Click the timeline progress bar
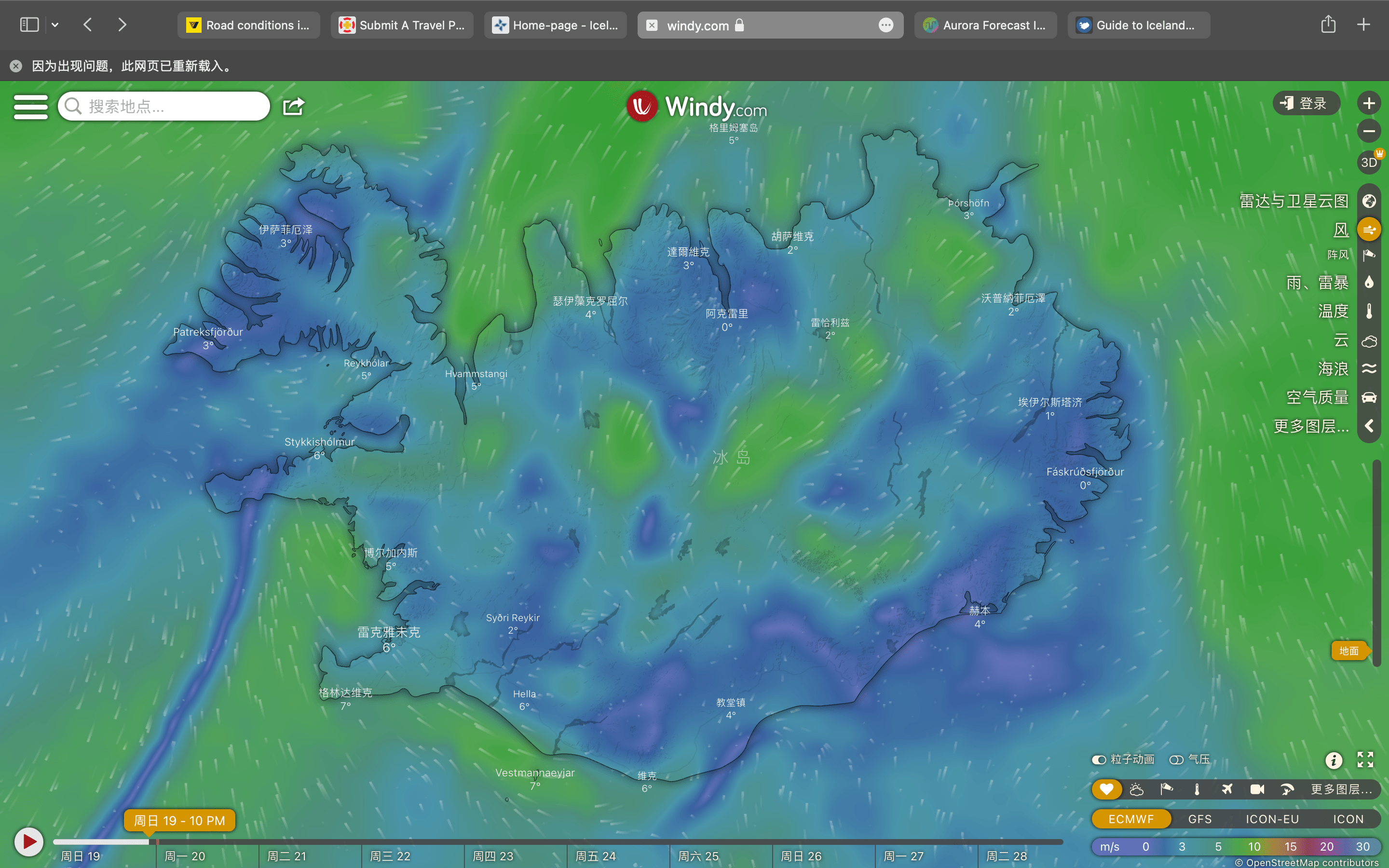This screenshot has width=1389, height=868. [558, 842]
